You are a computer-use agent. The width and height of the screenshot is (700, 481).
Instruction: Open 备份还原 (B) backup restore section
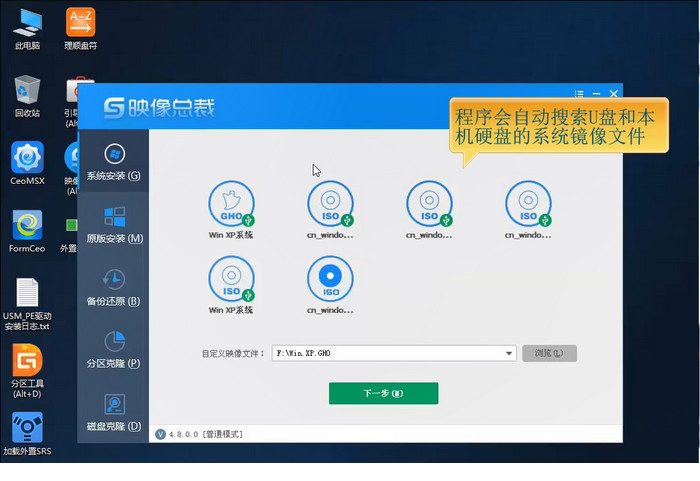[114, 288]
